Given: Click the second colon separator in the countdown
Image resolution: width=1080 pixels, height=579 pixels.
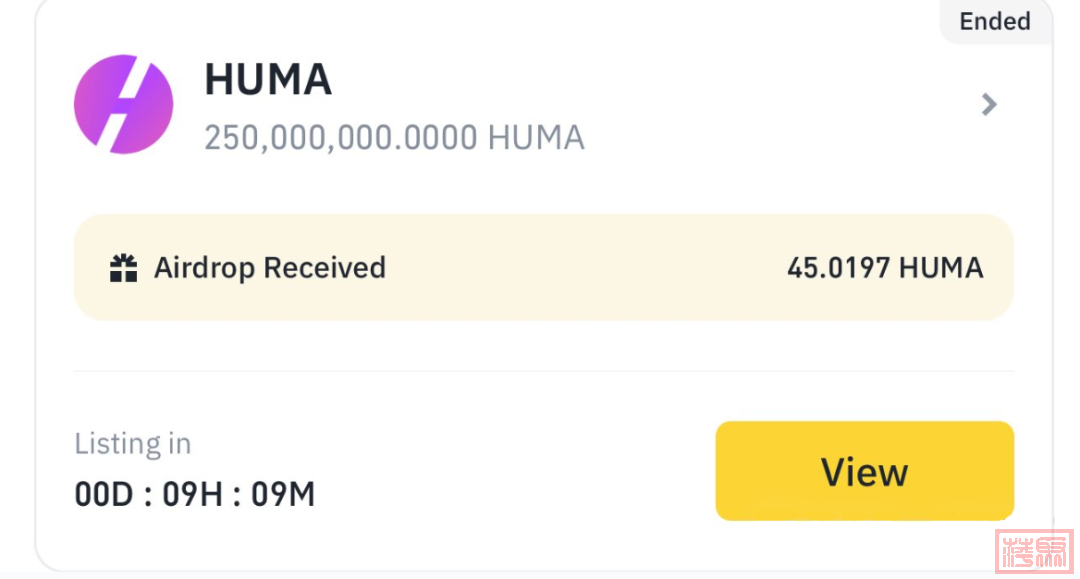Looking at the screenshot, I should tap(235, 494).
